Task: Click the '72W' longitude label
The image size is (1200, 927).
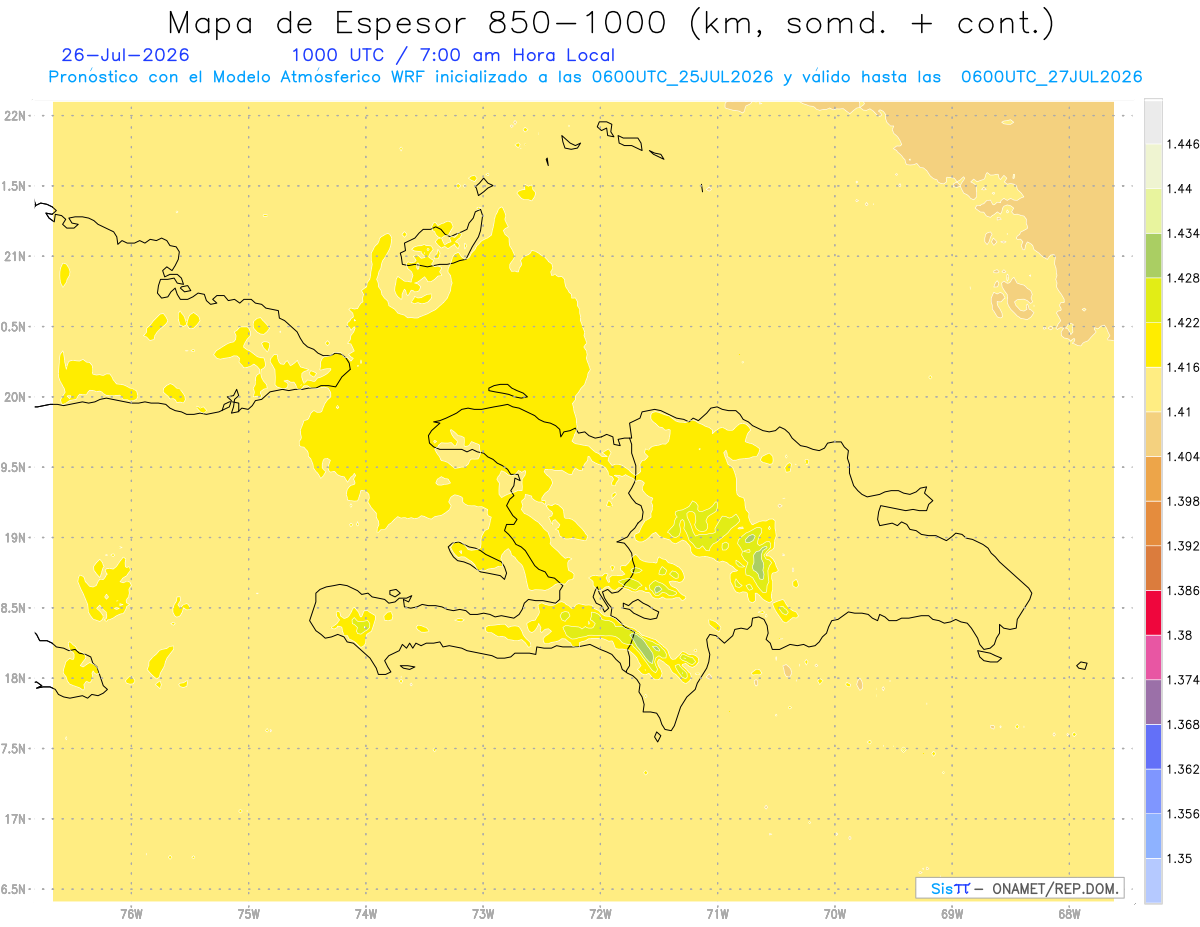Action: coord(600,915)
